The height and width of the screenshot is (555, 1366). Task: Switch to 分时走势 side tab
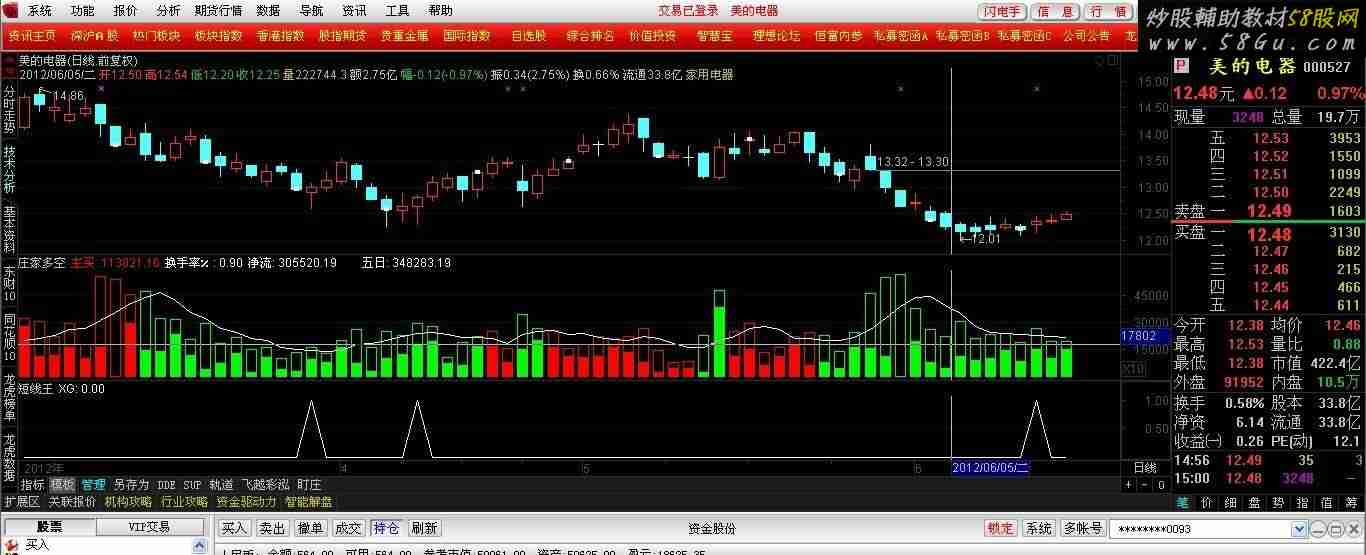click(9, 107)
